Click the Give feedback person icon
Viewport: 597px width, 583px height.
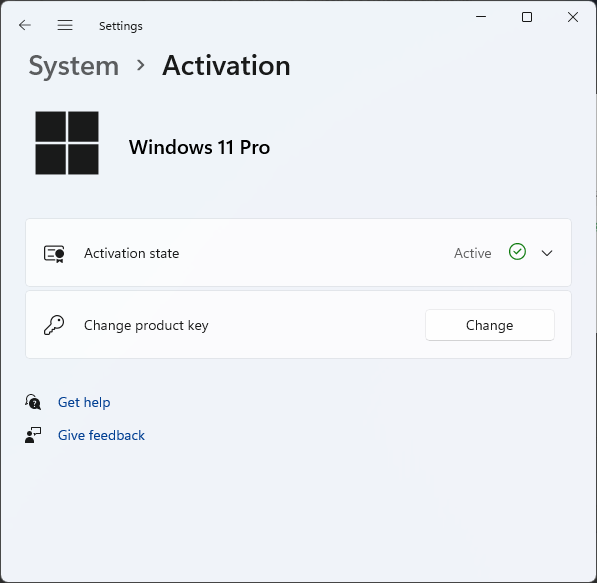tap(33, 435)
